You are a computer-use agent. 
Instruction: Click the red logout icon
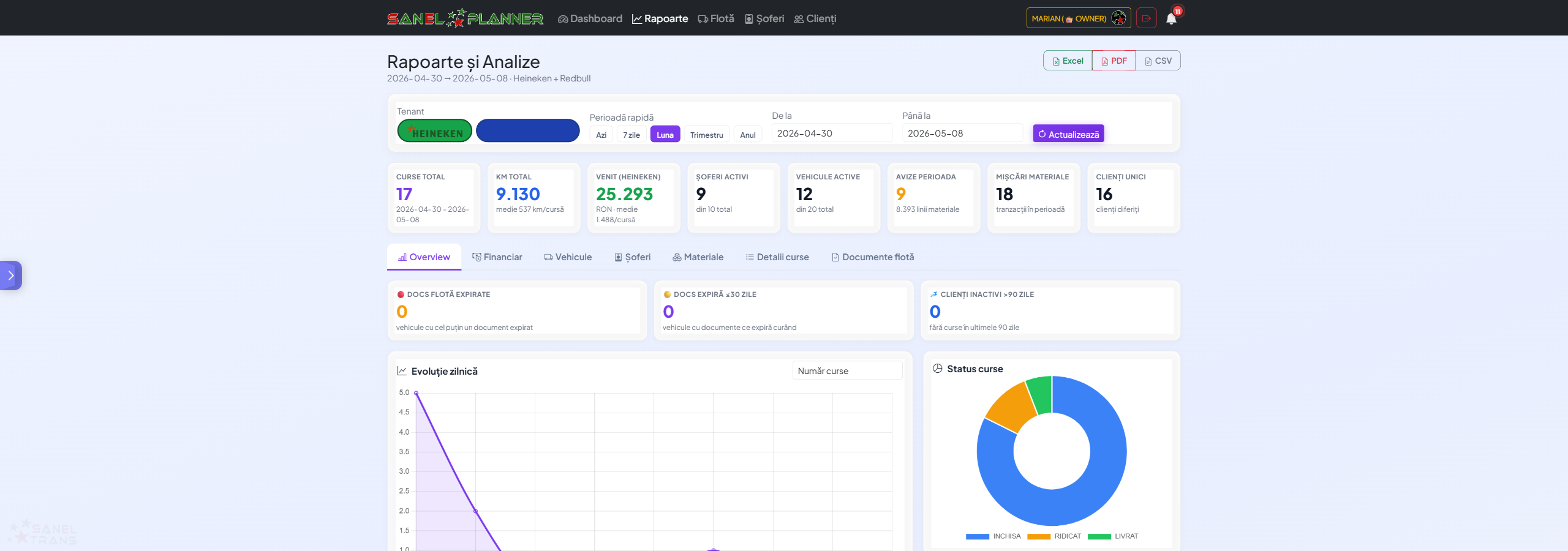coord(1147,18)
